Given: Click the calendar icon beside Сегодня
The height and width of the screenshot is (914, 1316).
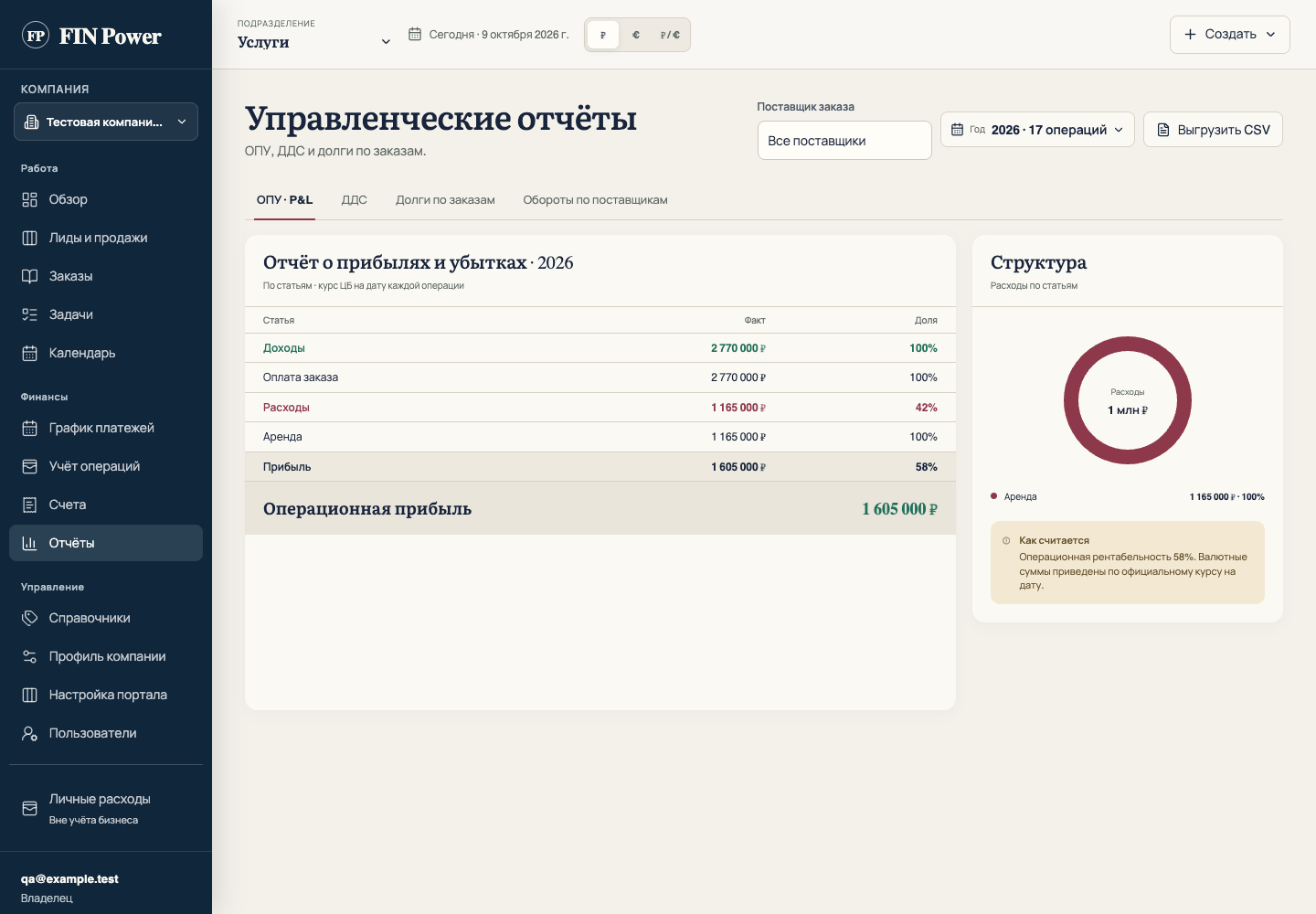Looking at the screenshot, I should tap(414, 34).
